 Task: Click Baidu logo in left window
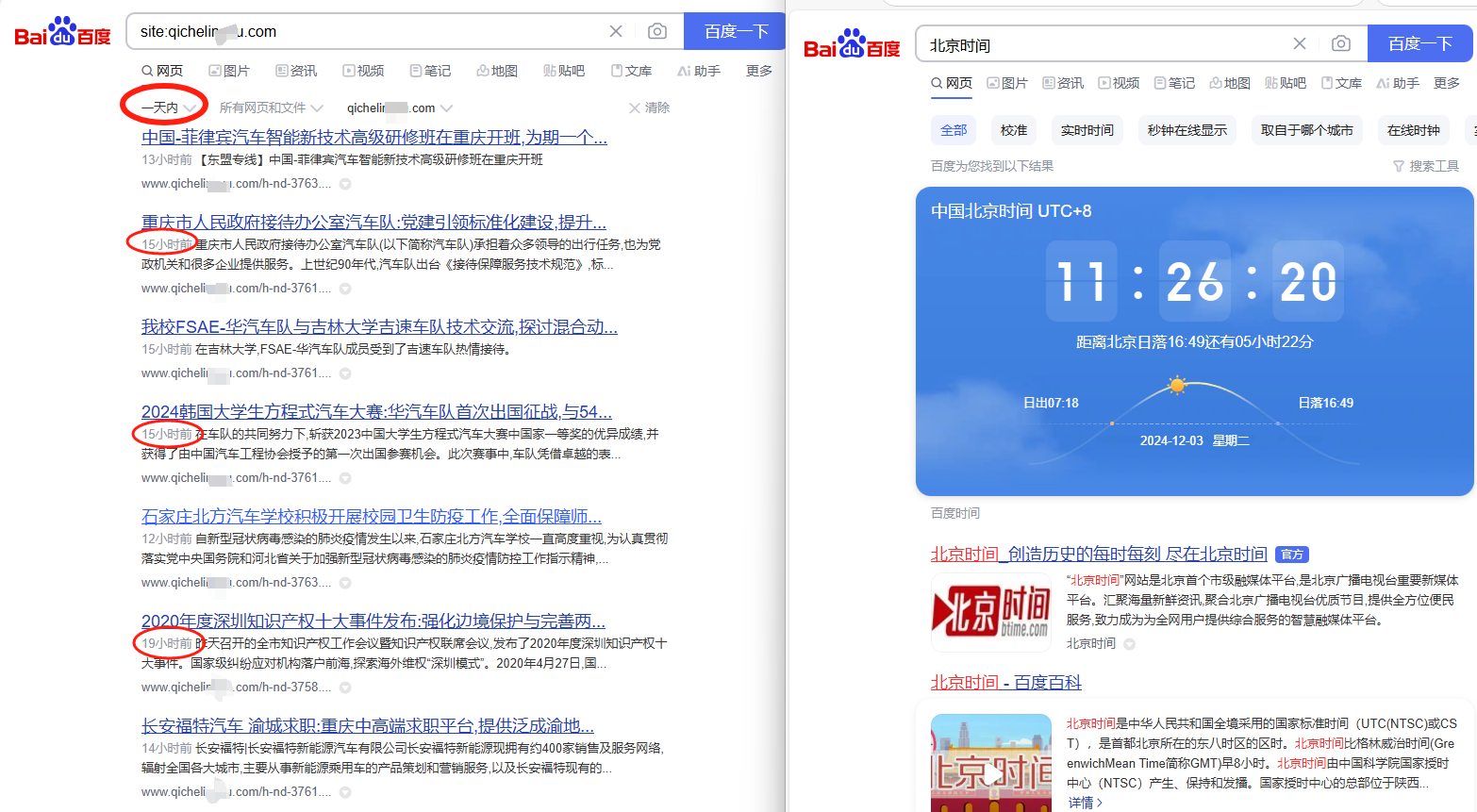coord(62,33)
